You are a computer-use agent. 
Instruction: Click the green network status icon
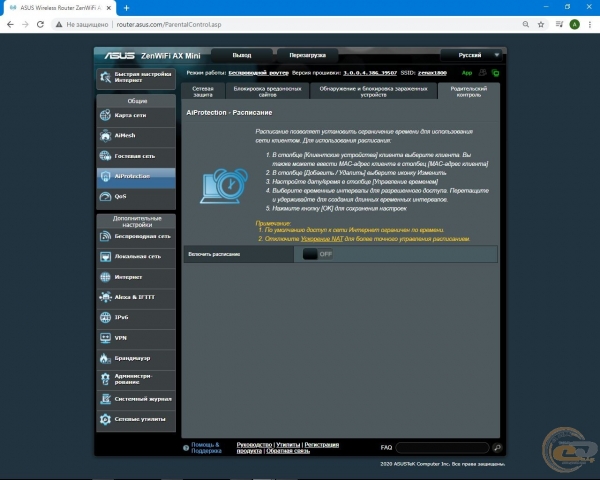[x=495, y=72]
